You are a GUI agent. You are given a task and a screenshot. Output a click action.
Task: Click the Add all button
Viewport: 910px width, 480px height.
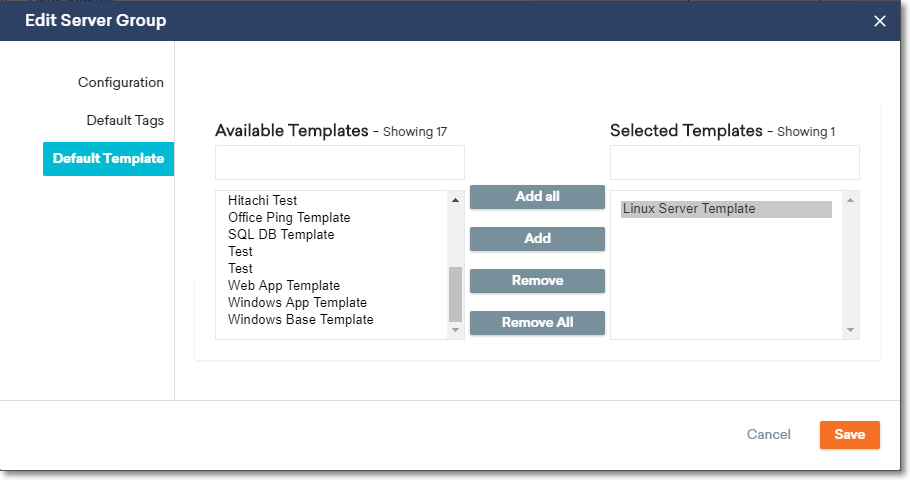pyautogui.click(x=537, y=197)
